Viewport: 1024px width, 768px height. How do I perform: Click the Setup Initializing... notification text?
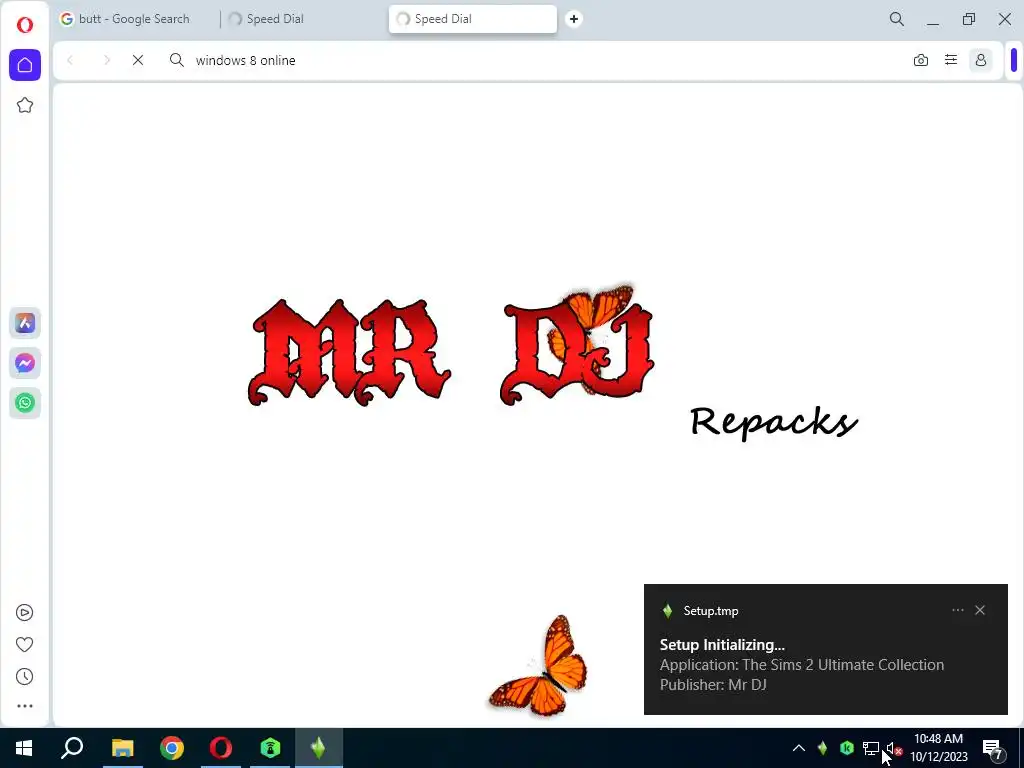(x=722, y=645)
